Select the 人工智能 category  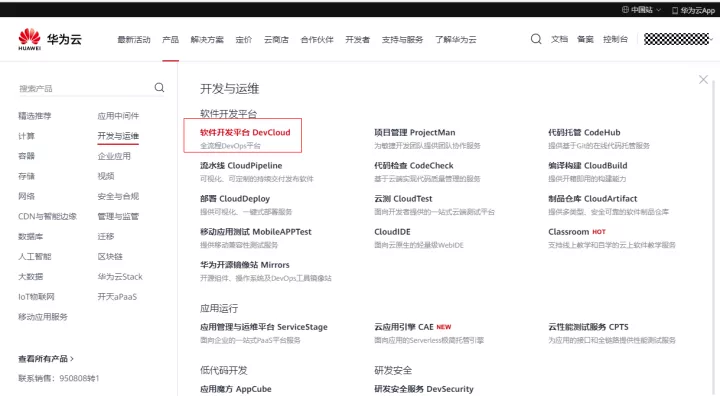point(35,256)
